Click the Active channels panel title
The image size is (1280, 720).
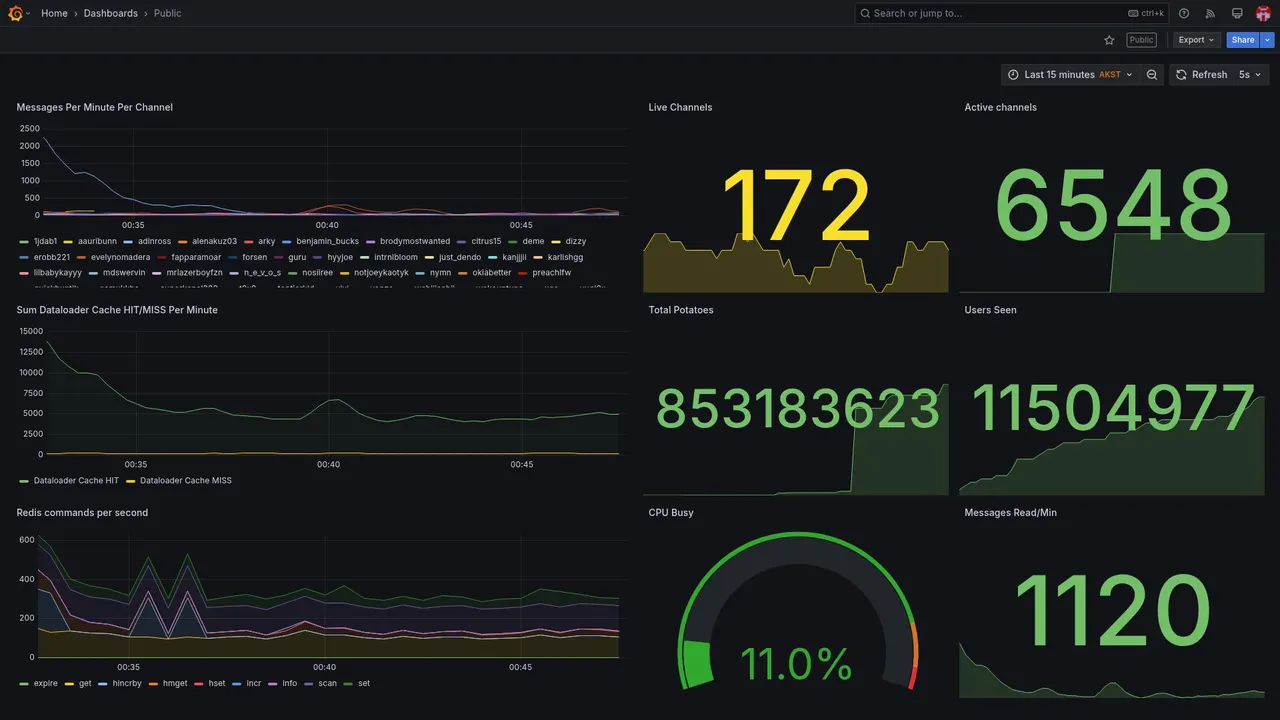1001,107
